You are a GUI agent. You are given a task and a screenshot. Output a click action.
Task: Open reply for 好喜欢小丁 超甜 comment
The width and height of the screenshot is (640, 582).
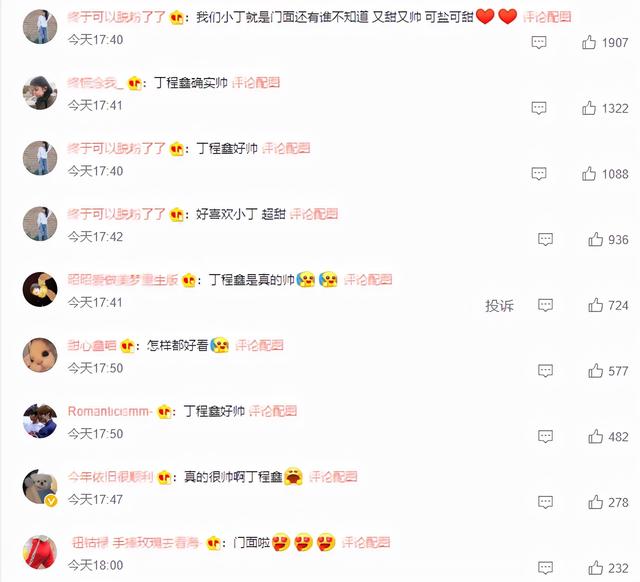[x=545, y=239]
